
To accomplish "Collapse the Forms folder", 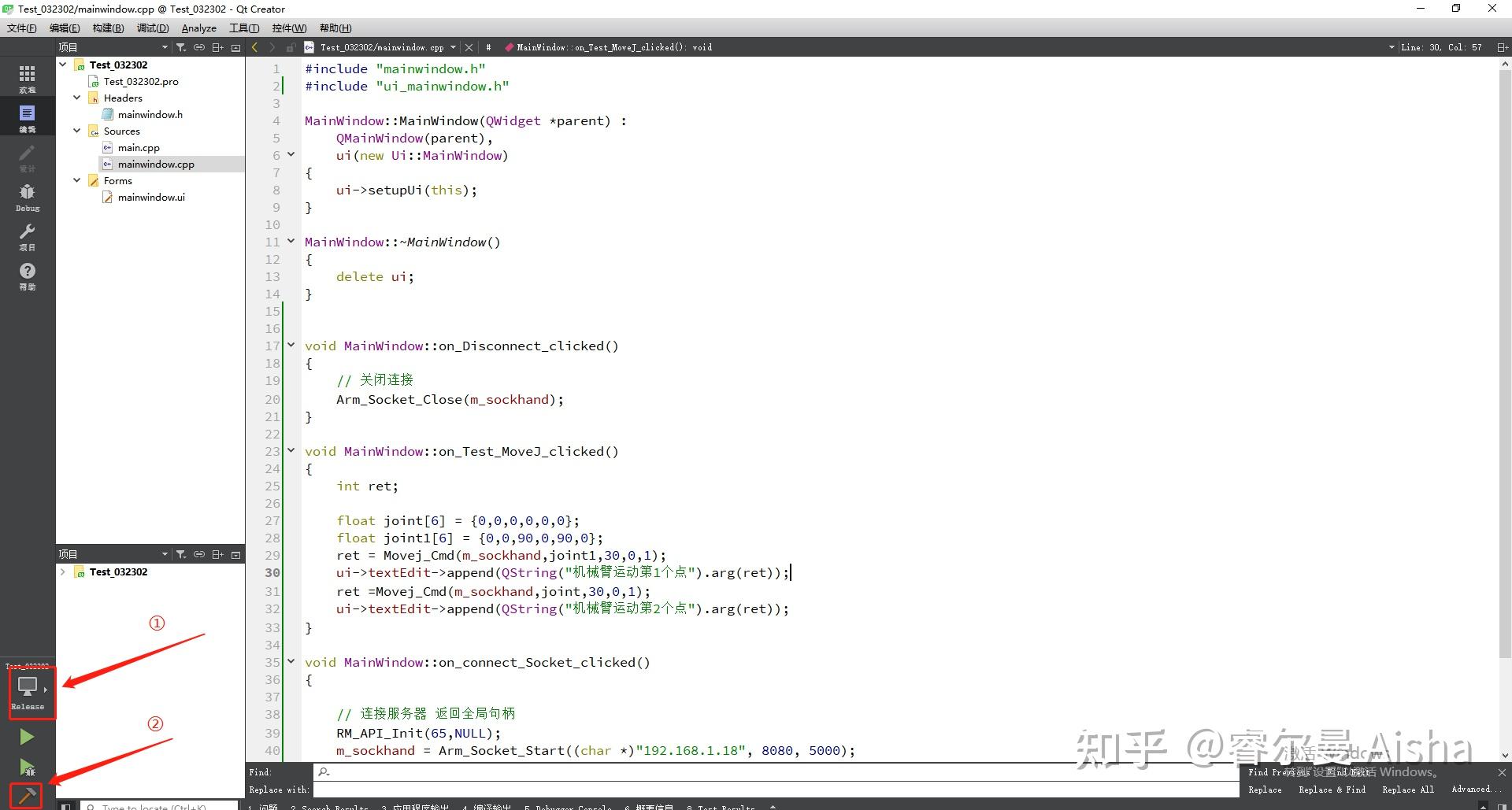I will click(77, 180).
